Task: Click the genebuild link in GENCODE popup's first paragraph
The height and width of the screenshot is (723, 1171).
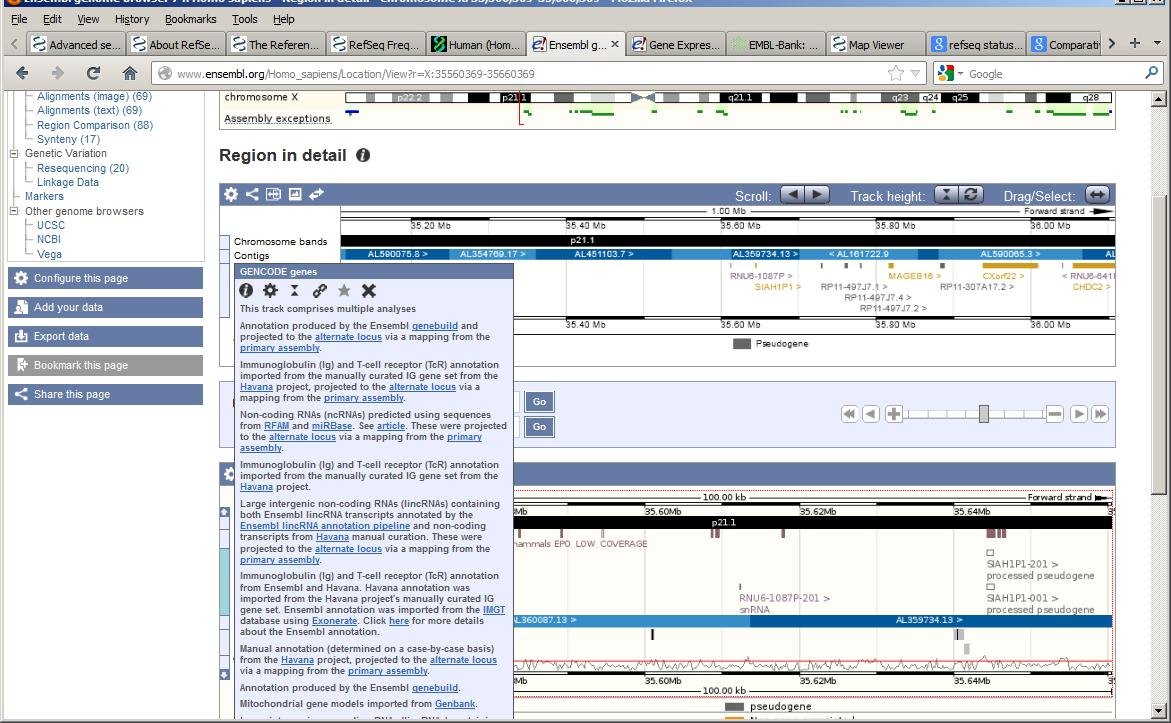Action: [x=435, y=326]
